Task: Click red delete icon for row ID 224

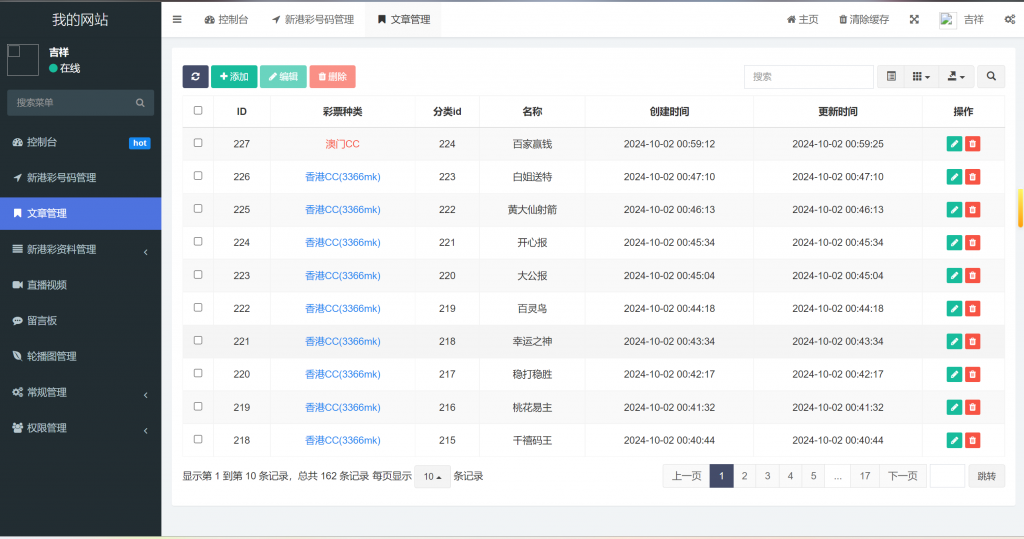Action: tap(972, 243)
